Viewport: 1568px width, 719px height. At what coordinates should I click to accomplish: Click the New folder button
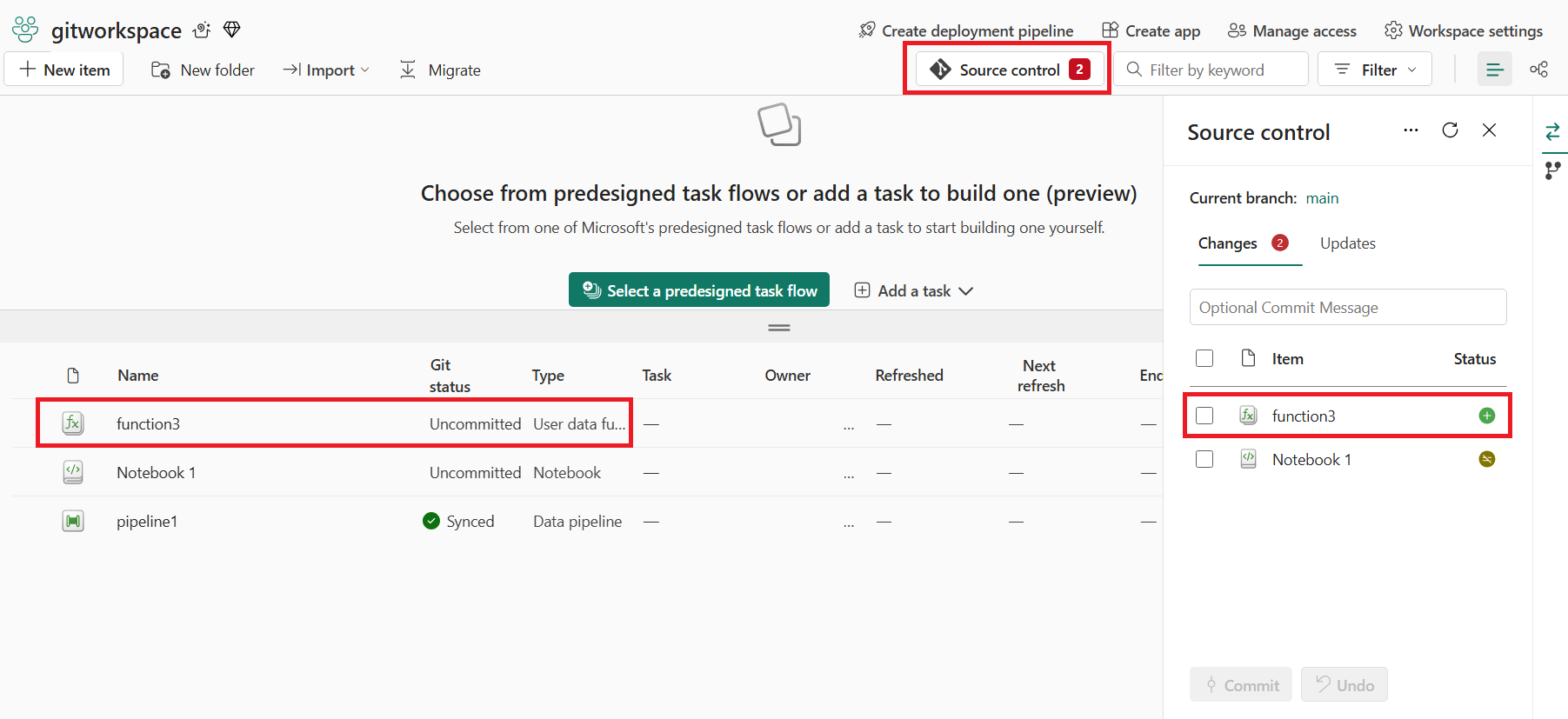pos(203,70)
